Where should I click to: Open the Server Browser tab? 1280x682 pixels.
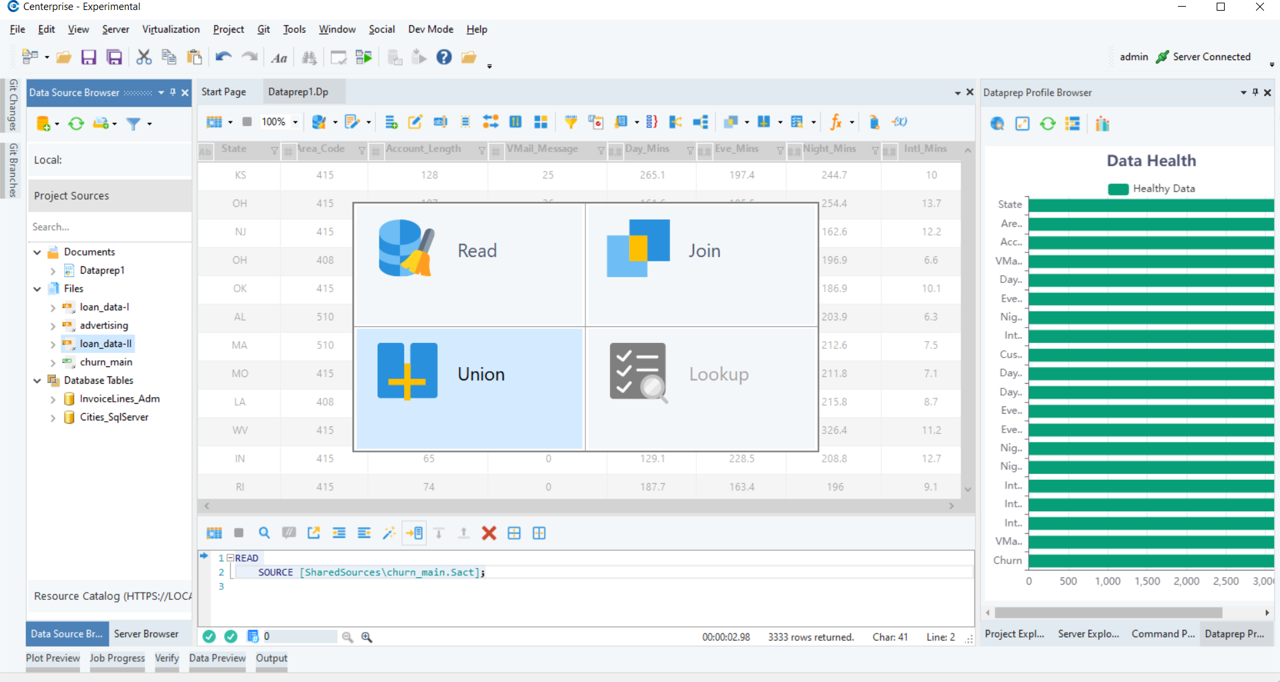pos(146,633)
